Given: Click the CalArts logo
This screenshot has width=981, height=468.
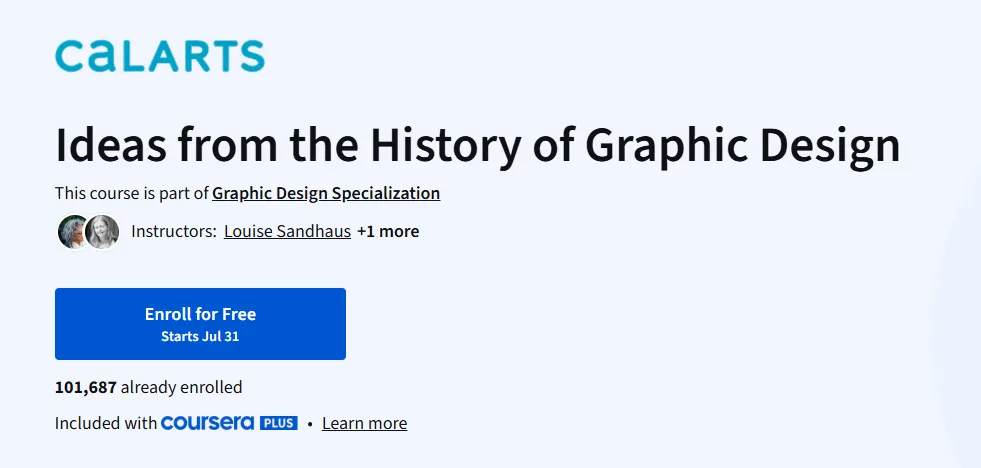Looking at the screenshot, I should point(160,56).
